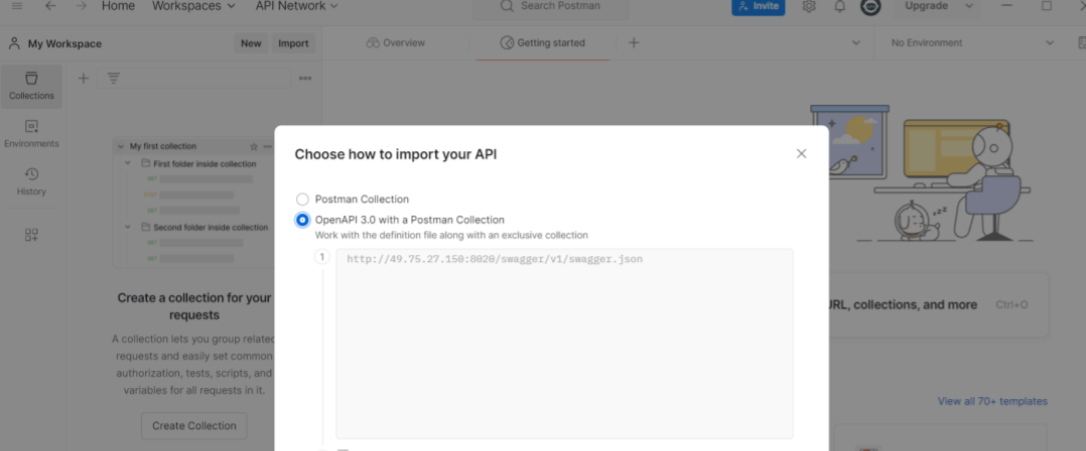Switch to the Overview tab
1086x451 pixels.
click(x=396, y=43)
